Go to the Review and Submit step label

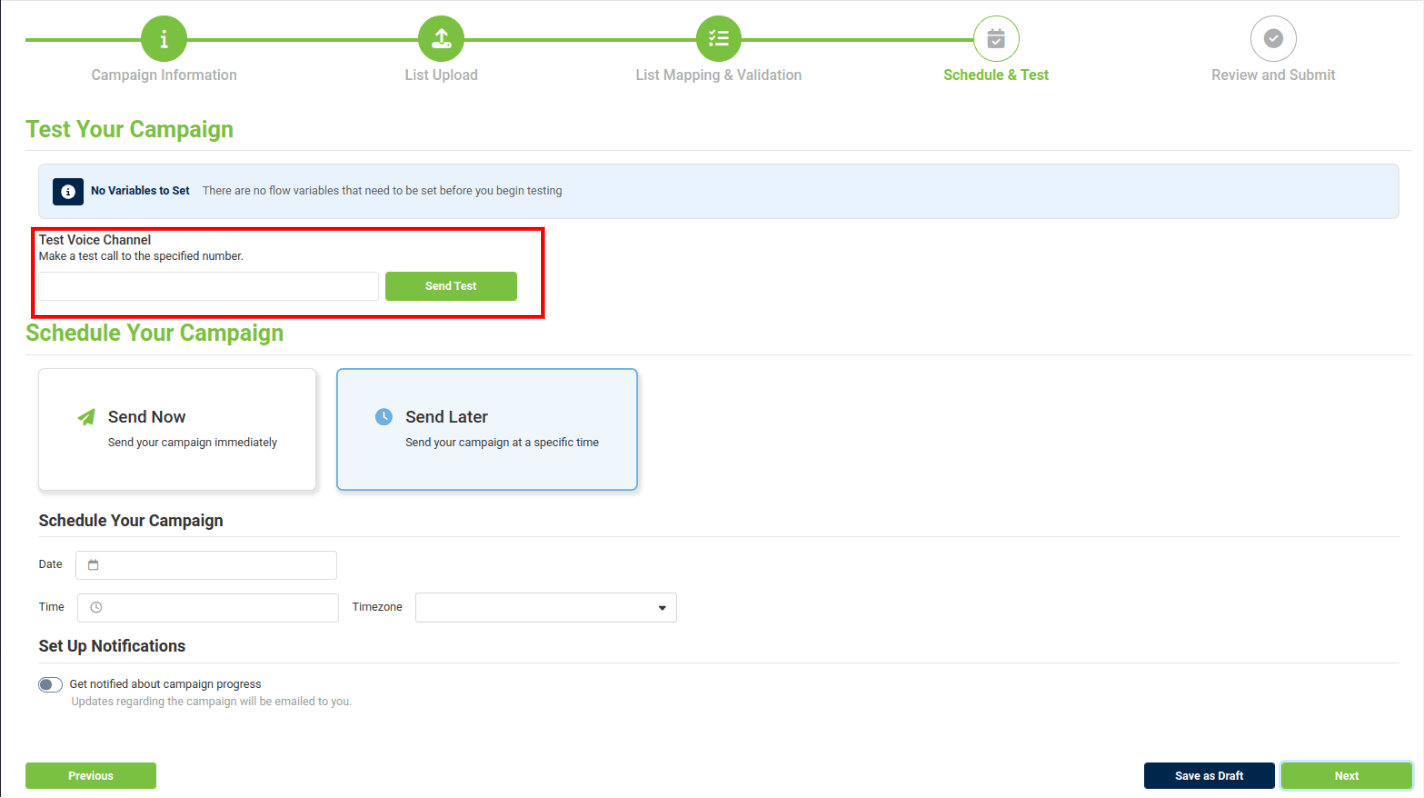point(1273,75)
